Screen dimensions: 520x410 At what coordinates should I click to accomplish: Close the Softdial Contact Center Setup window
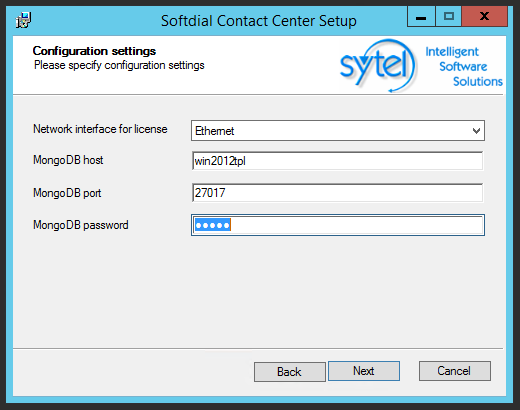click(x=484, y=17)
